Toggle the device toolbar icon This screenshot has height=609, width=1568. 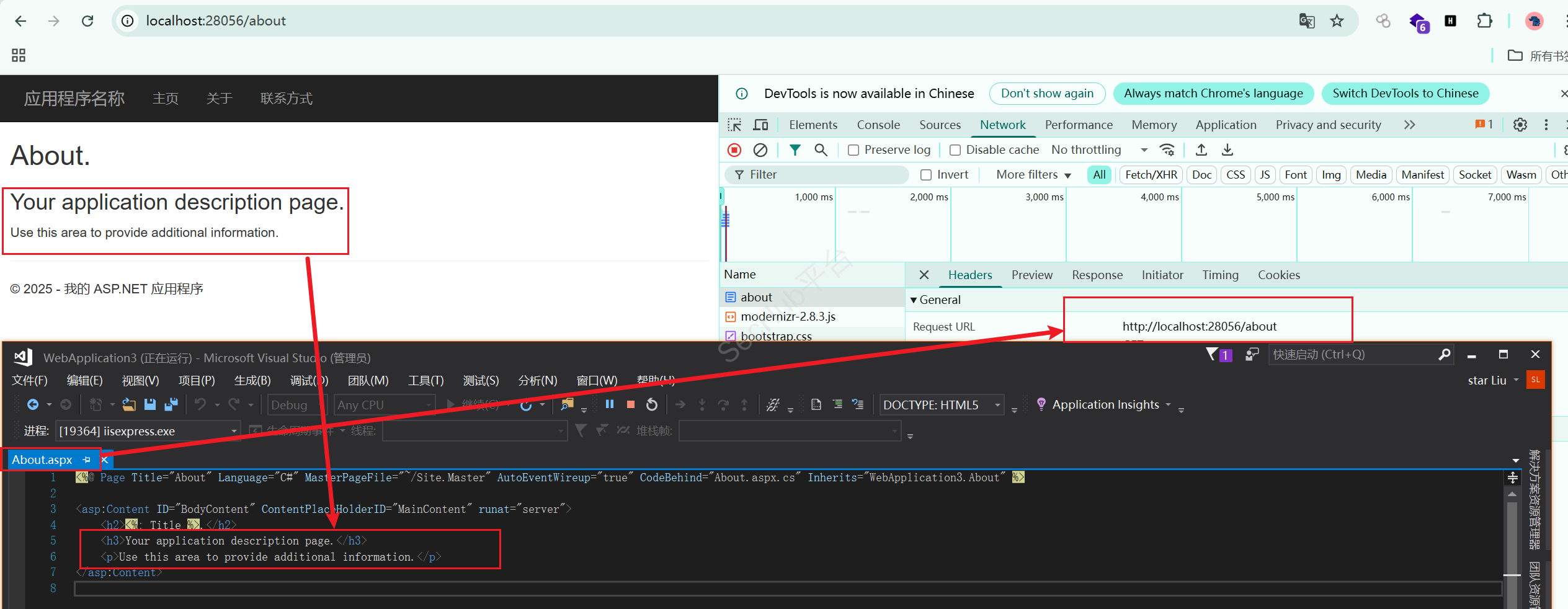point(760,125)
